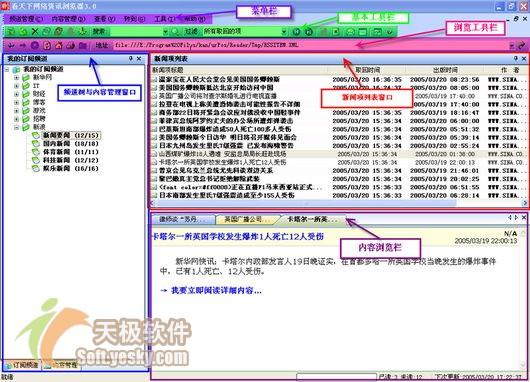This screenshot has height=382, width=530.
Task: Select news row 商务部22日将开紧急会议
Action: pos(339,113)
